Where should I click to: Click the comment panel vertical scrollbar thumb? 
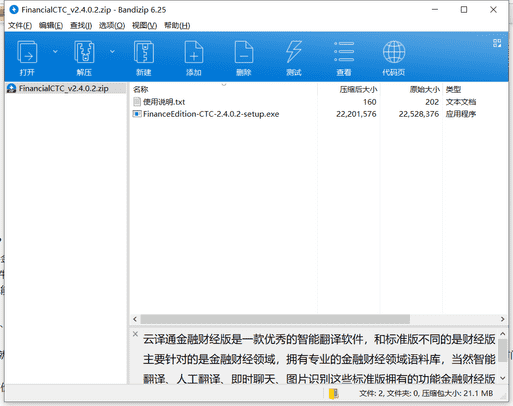503,350
